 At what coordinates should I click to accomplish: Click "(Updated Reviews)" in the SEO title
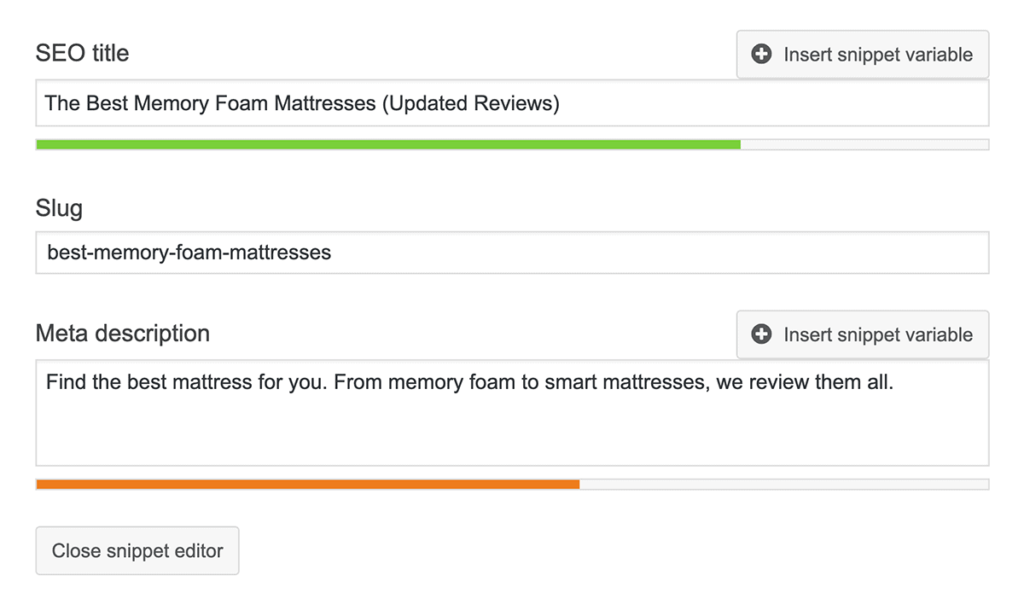[470, 103]
